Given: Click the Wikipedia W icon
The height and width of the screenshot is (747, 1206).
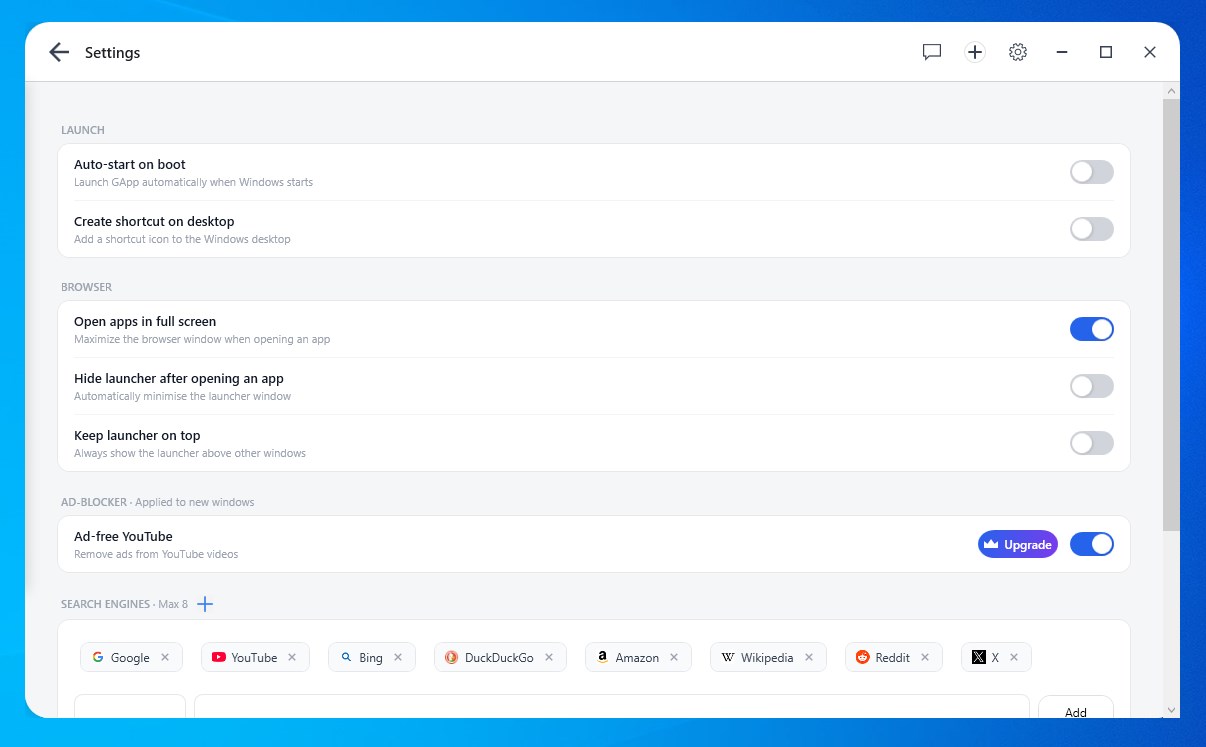Looking at the screenshot, I should 728,657.
